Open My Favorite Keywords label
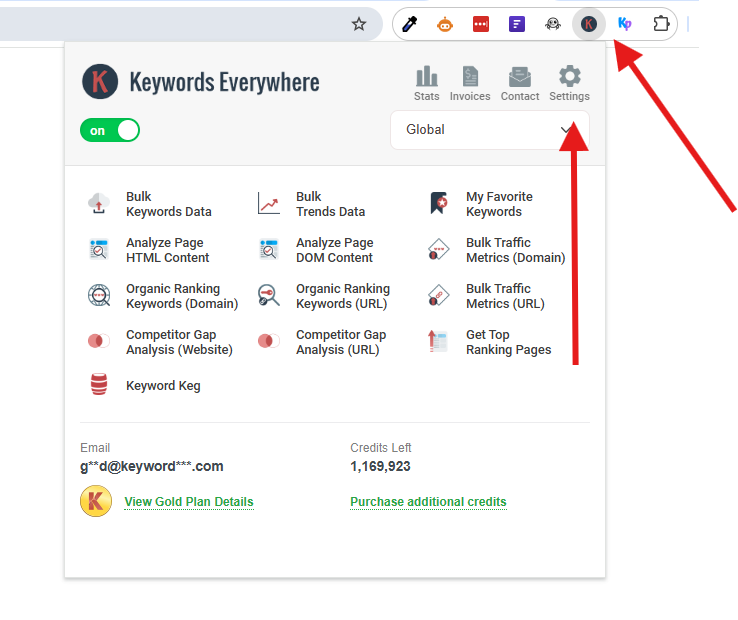 (x=499, y=204)
